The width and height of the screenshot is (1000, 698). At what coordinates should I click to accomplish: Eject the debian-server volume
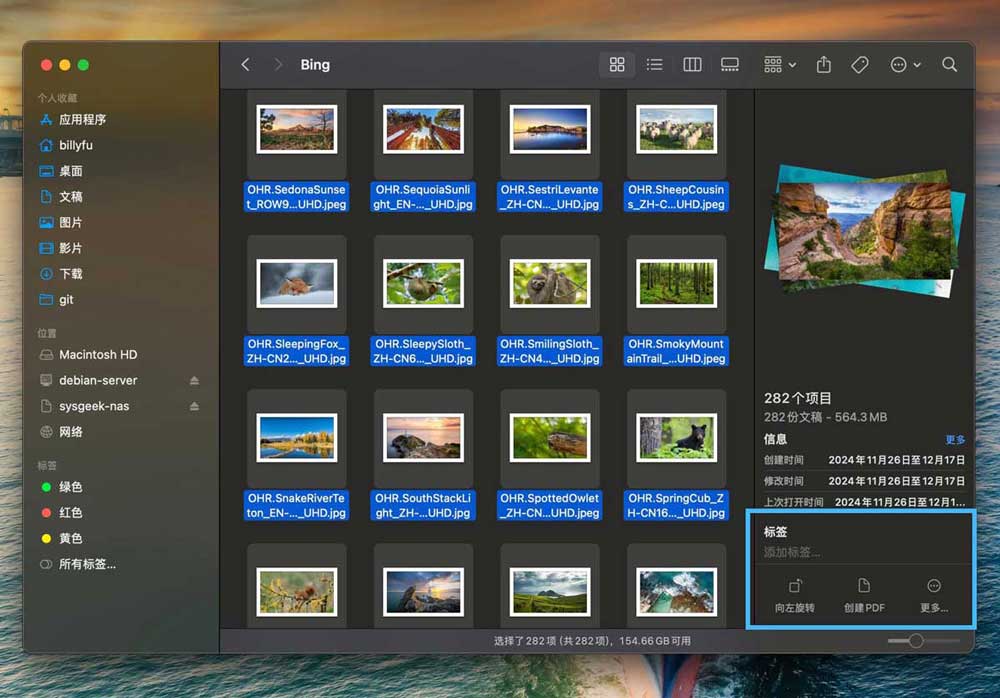[x=195, y=381]
